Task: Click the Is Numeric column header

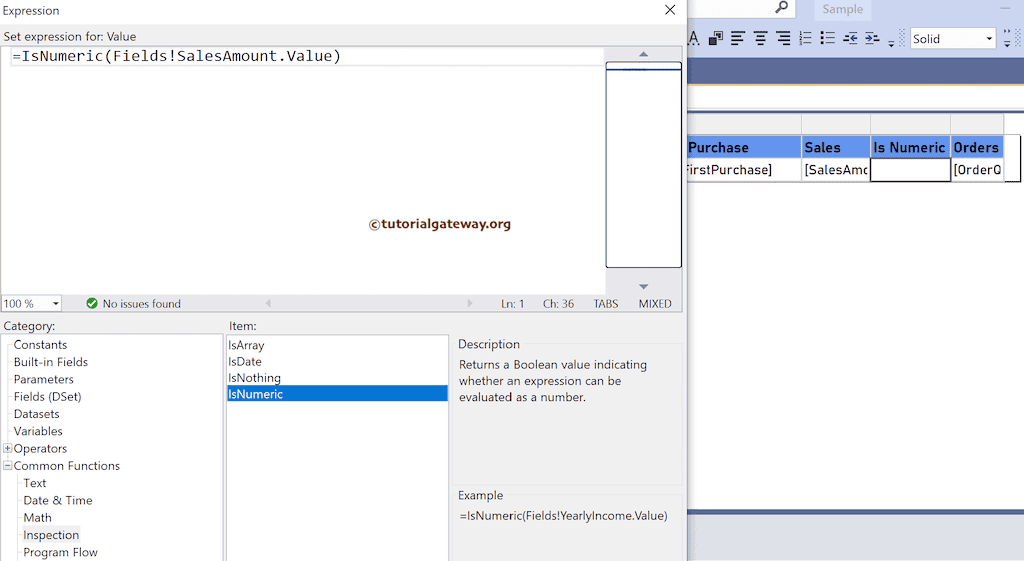Action: pos(910,147)
